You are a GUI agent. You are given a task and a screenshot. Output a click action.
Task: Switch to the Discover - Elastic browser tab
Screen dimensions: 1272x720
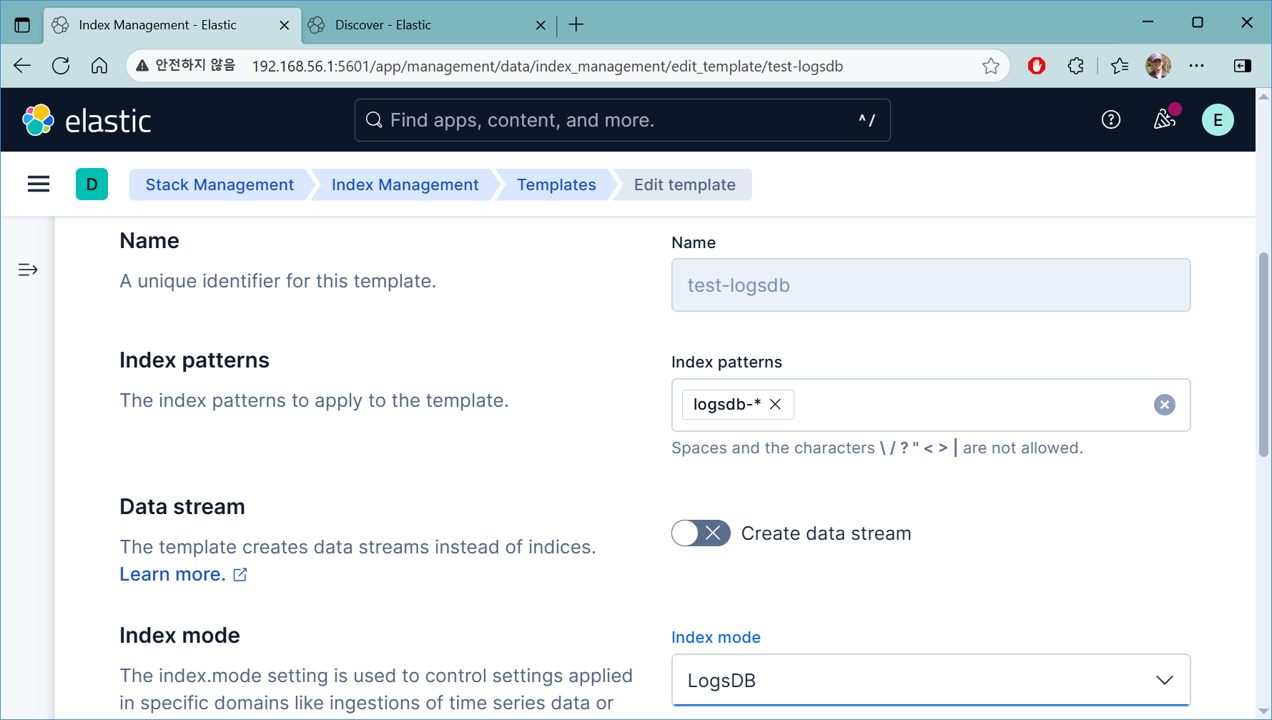point(425,25)
